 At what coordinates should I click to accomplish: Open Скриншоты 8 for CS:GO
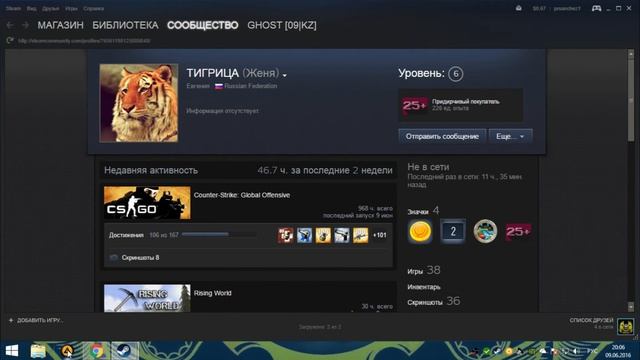pos(140,258)
